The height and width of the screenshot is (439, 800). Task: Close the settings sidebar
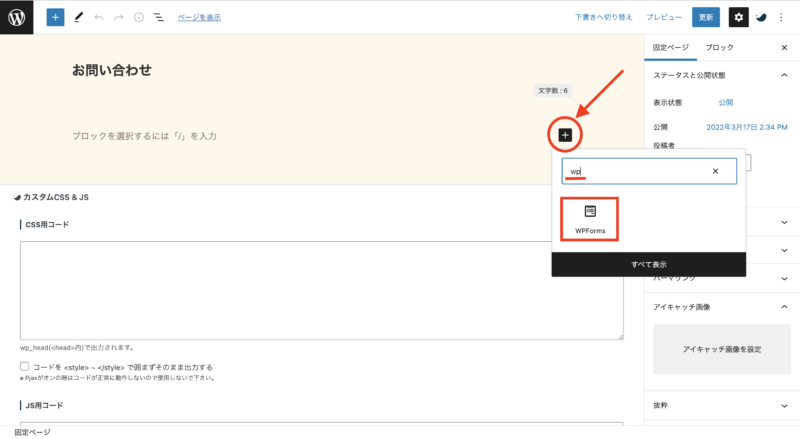point(784,47)
